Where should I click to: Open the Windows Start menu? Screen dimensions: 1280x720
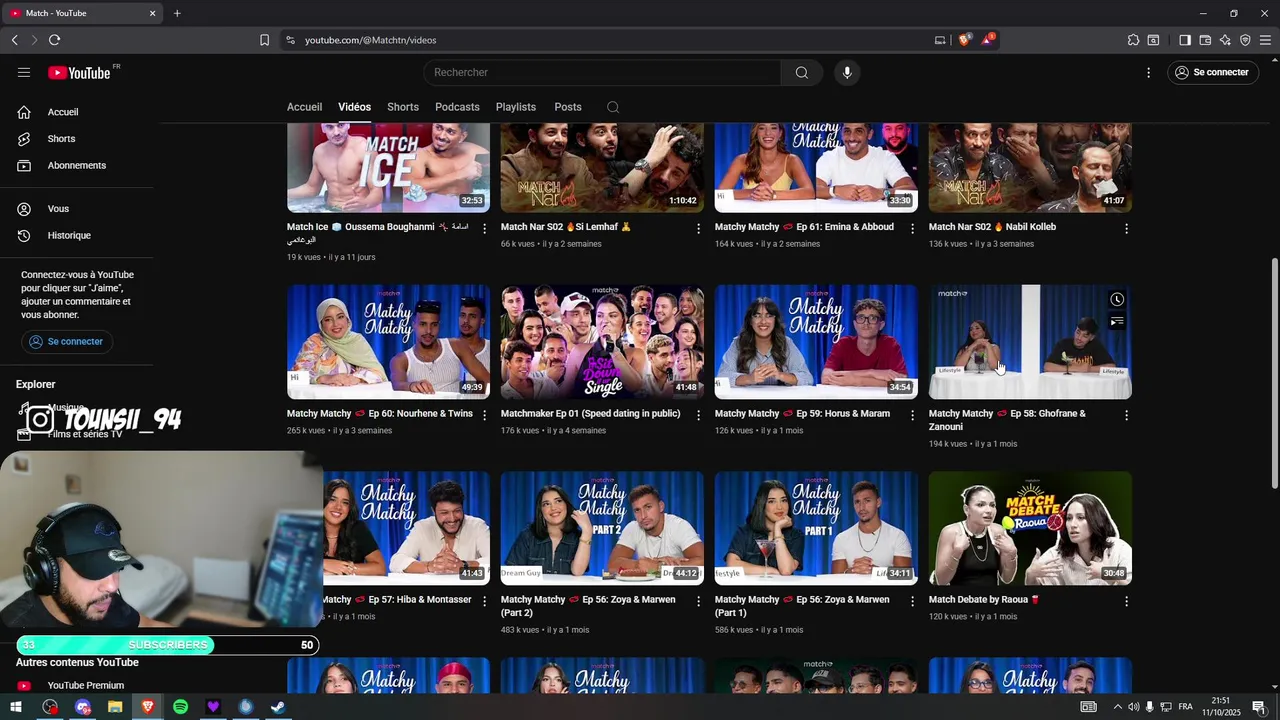(x=16, y=707)
